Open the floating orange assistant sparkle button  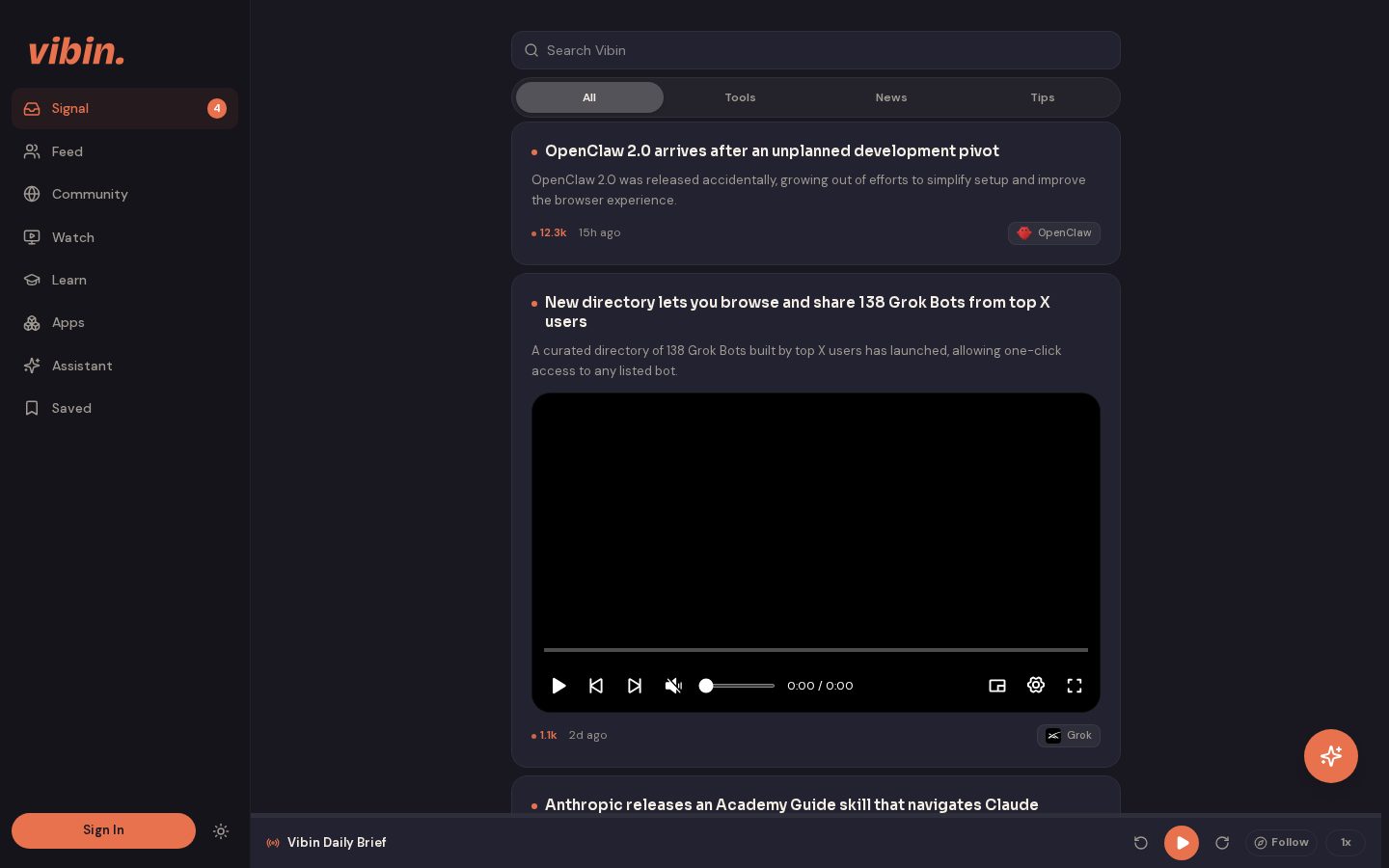point(1331,756)
